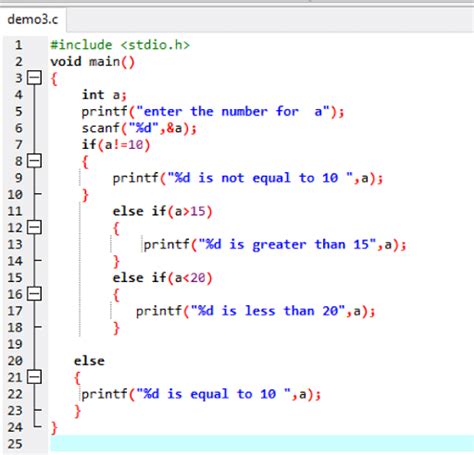Click the standalone else keyword on line 20
Viewport: 474px width, 455px height.
point(89,361)
